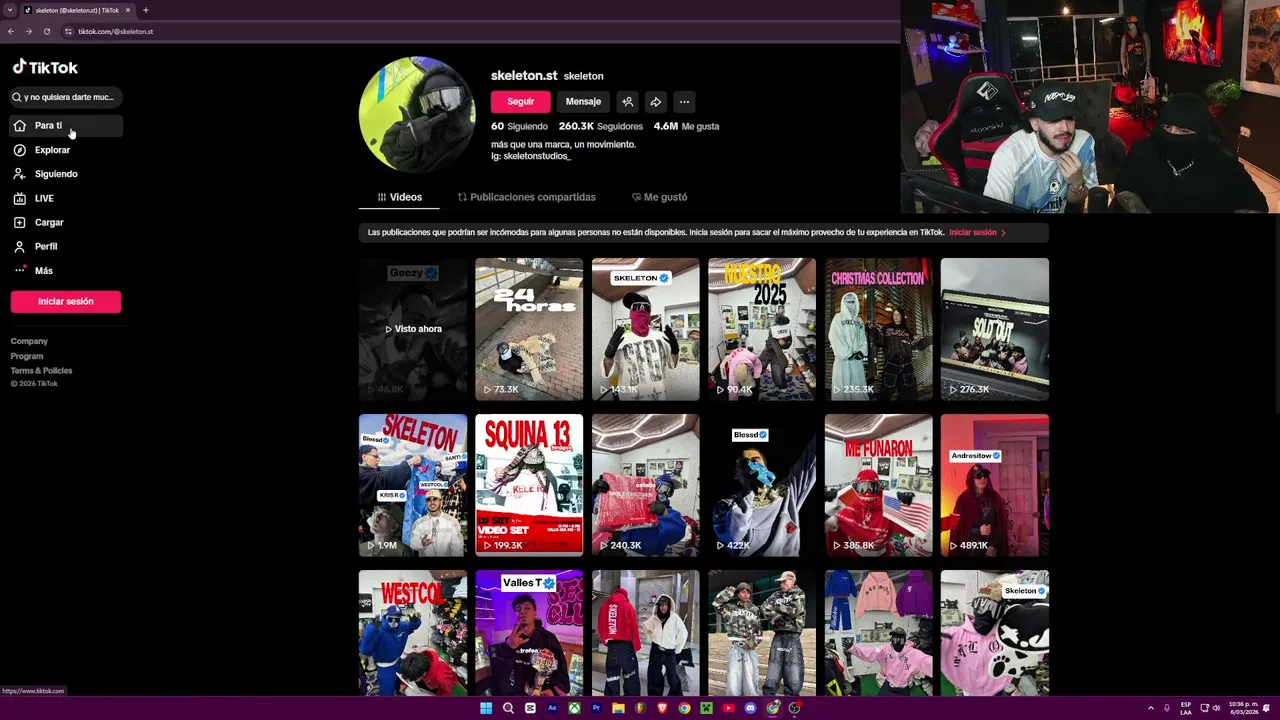Expand the Program footer section
The height and width of the screenshot is (720, 1280).
coord(27,356)
